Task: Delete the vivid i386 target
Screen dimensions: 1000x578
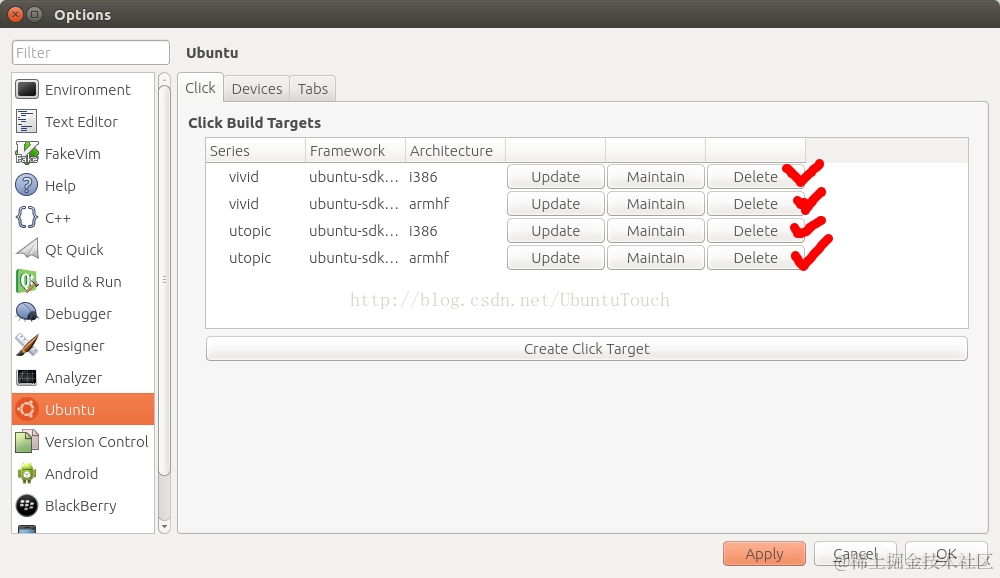Action: pyautogui.click(x=755, y=177)
